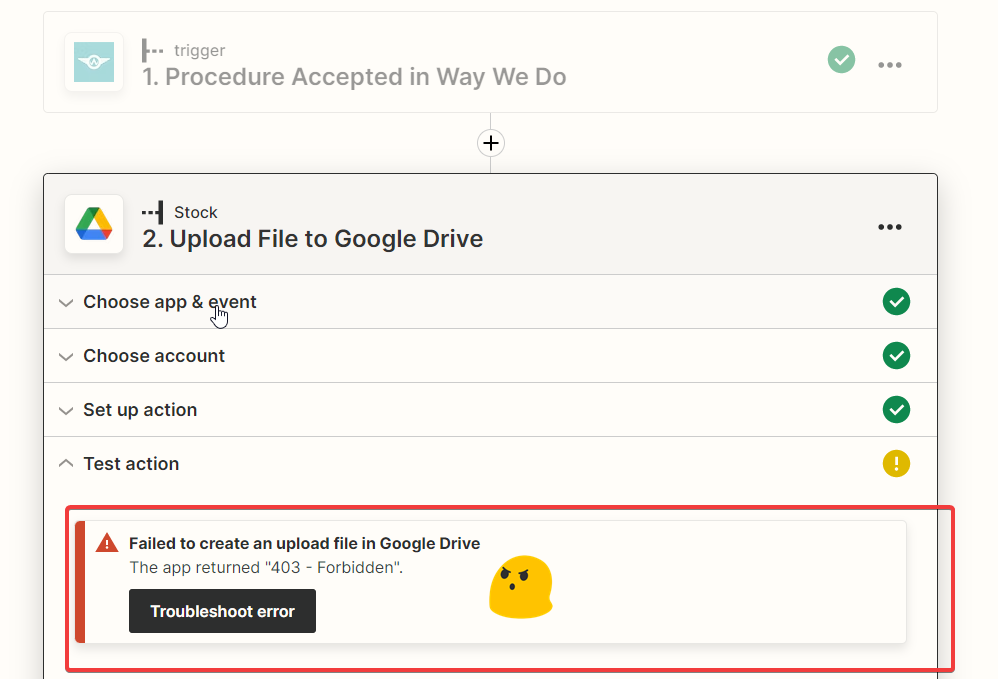
Task: Click the Failed to create upload file message
Action: [x=304, y=543]
